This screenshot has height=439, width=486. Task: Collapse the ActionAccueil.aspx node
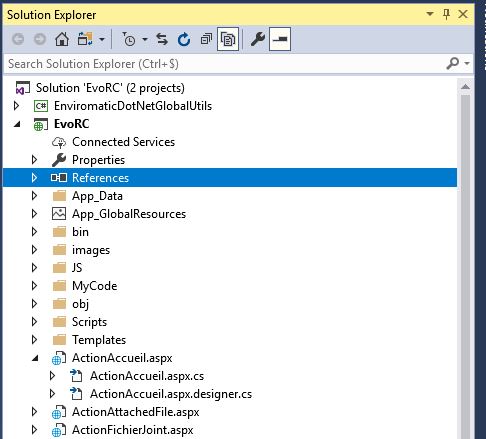click(35, 358)
